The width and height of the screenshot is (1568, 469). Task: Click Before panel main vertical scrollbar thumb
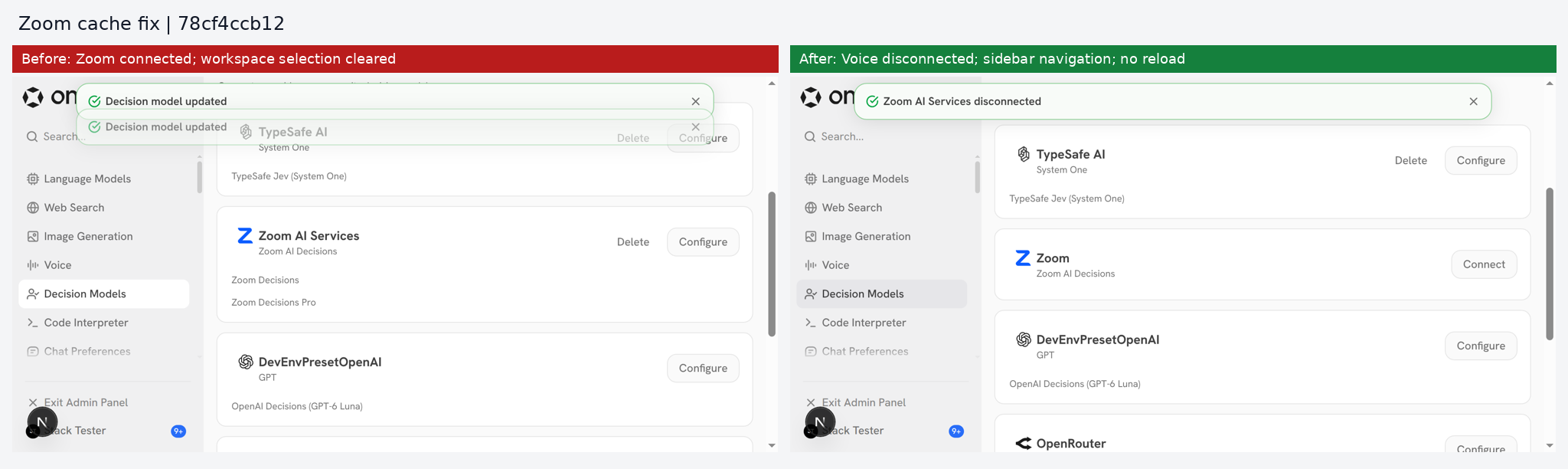click(772, 264)
